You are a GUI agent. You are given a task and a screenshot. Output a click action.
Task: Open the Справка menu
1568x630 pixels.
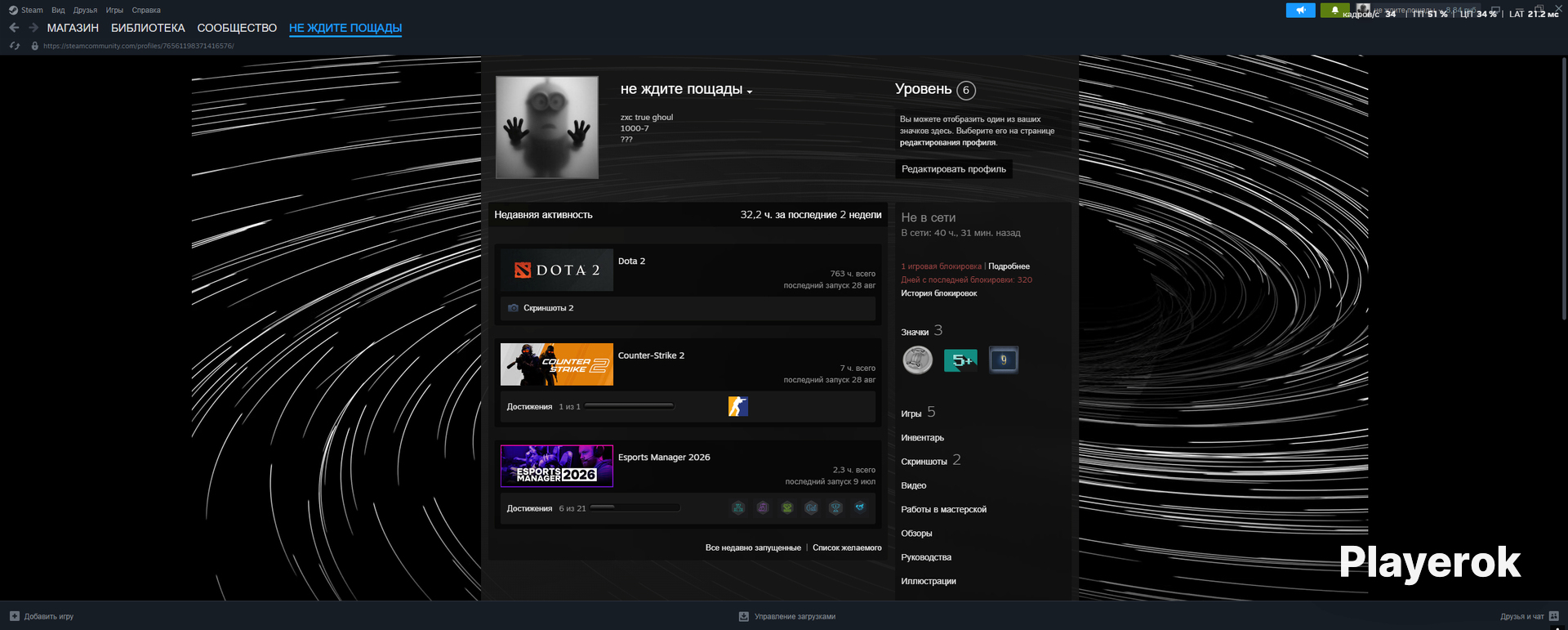(x=146, y=11)
